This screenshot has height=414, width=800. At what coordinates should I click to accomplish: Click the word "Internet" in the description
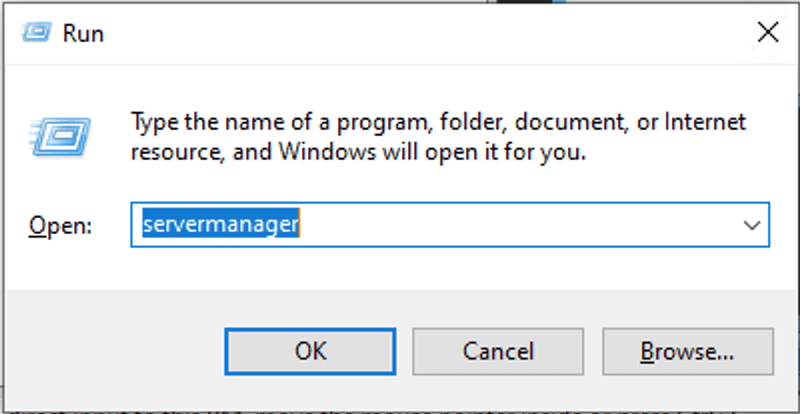point(708,122)
